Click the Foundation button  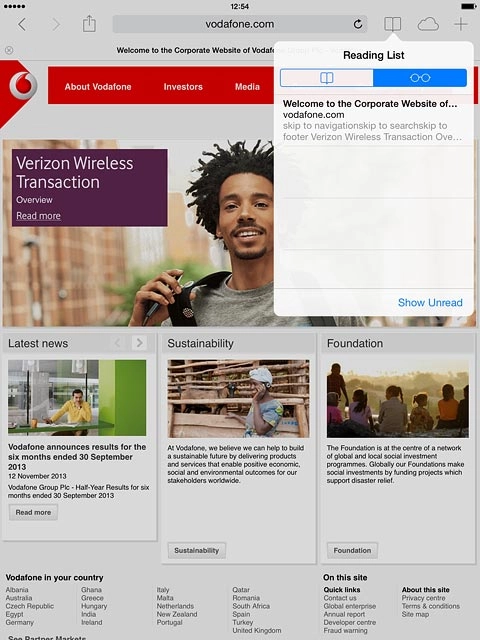pyautogui.click(x=352, y=550)
